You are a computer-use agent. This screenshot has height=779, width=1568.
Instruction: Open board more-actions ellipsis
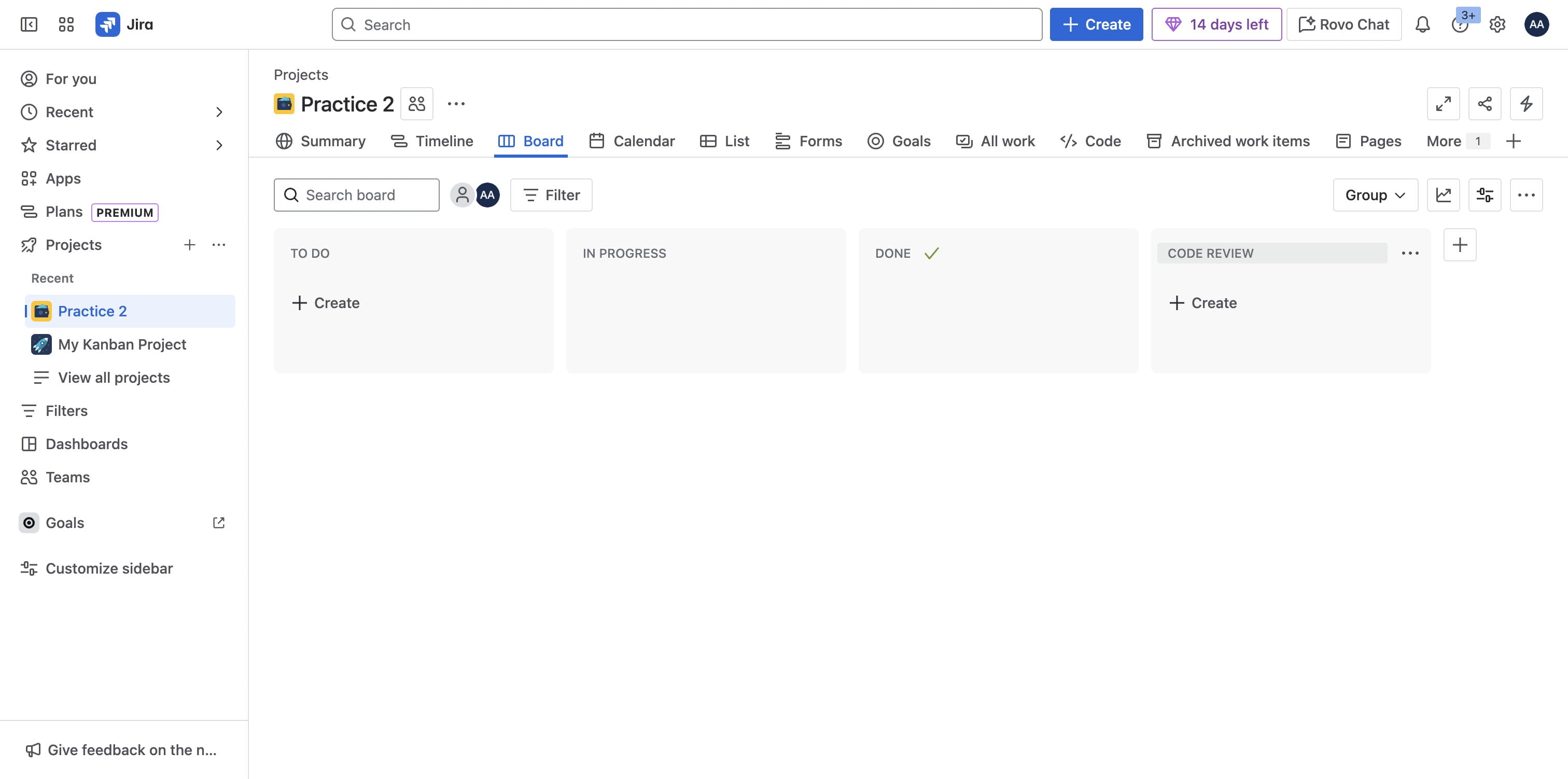pyautogui.click(x=1526, y=195)
